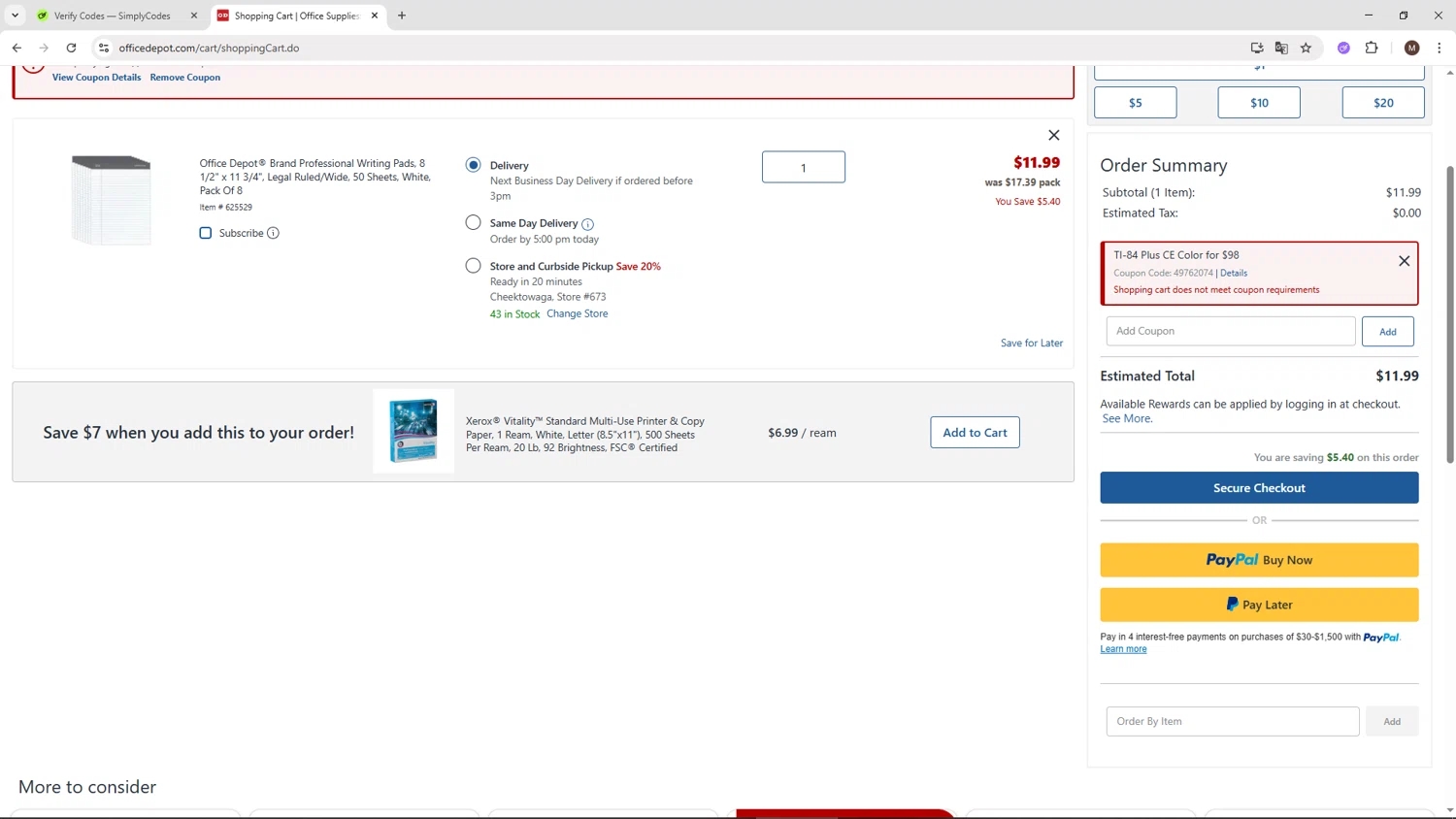Show Same Day Delivery info icon
Screen dimensions: 1456x819
(587, 224)
